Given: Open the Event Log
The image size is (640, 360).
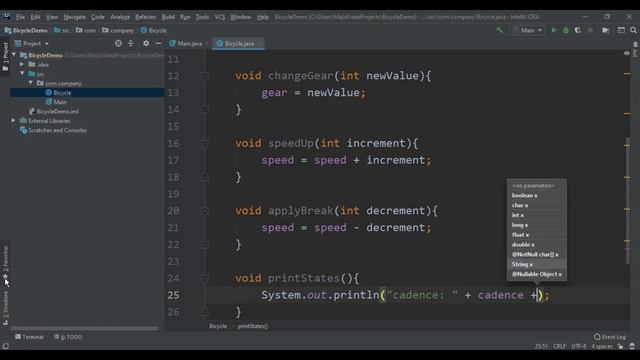Looking at the screenshot, I should [x=610, y=337].
